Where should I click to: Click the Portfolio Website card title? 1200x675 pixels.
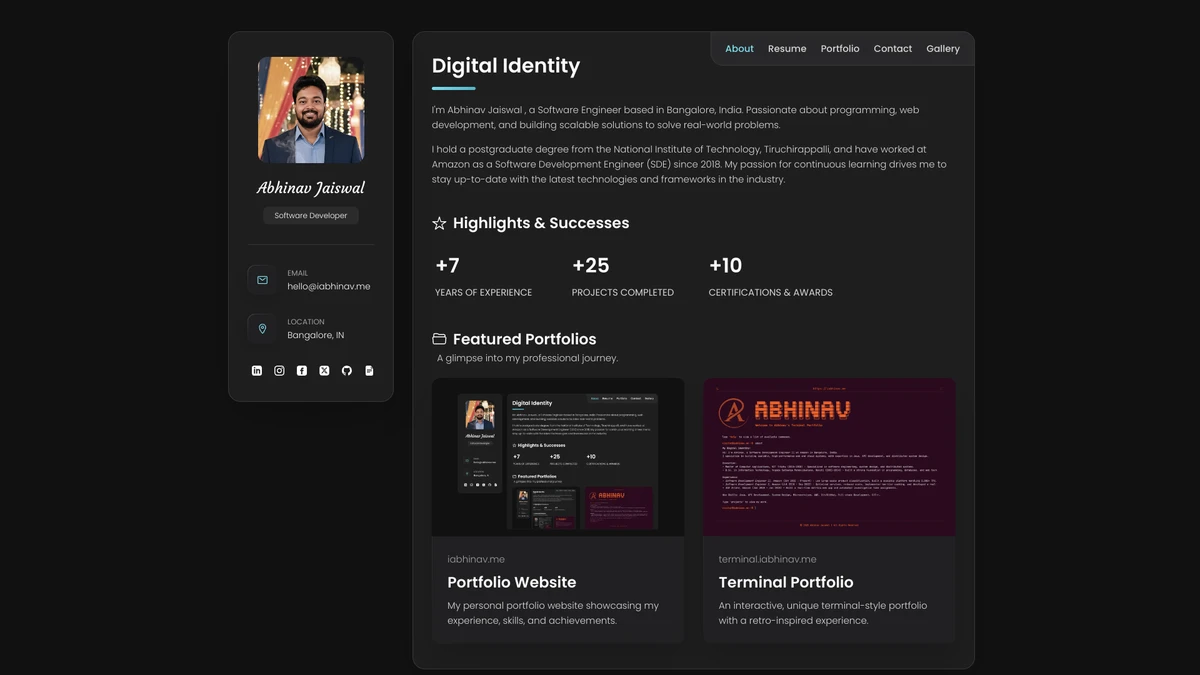point(512,582)
